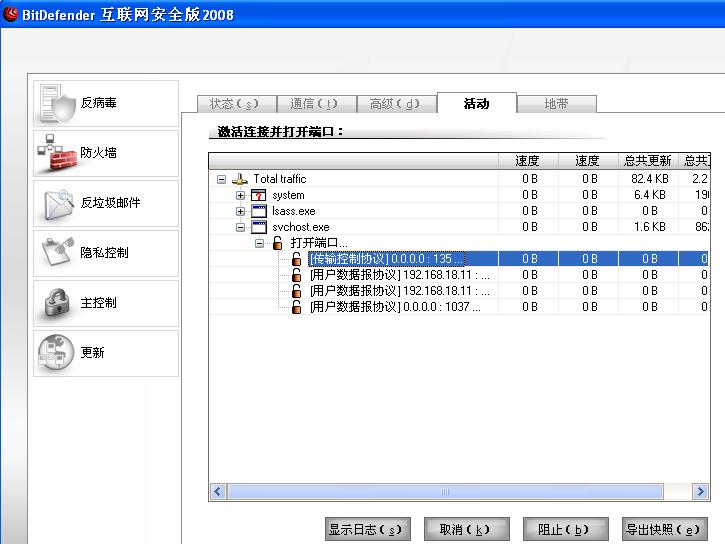Collapse the svchost.exe tree node
Viewport: 725px width, 544px height.
240,227
